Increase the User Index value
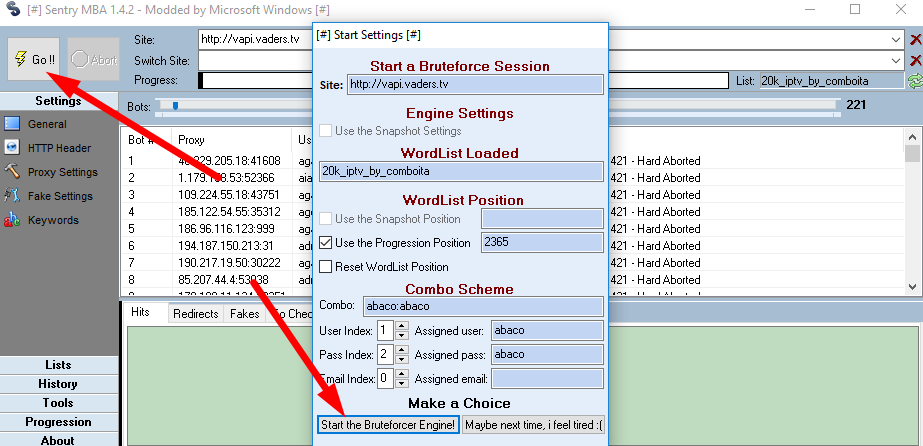Image resolution: width=923 pixels, height=446 pixels. [x=401, y=325]
